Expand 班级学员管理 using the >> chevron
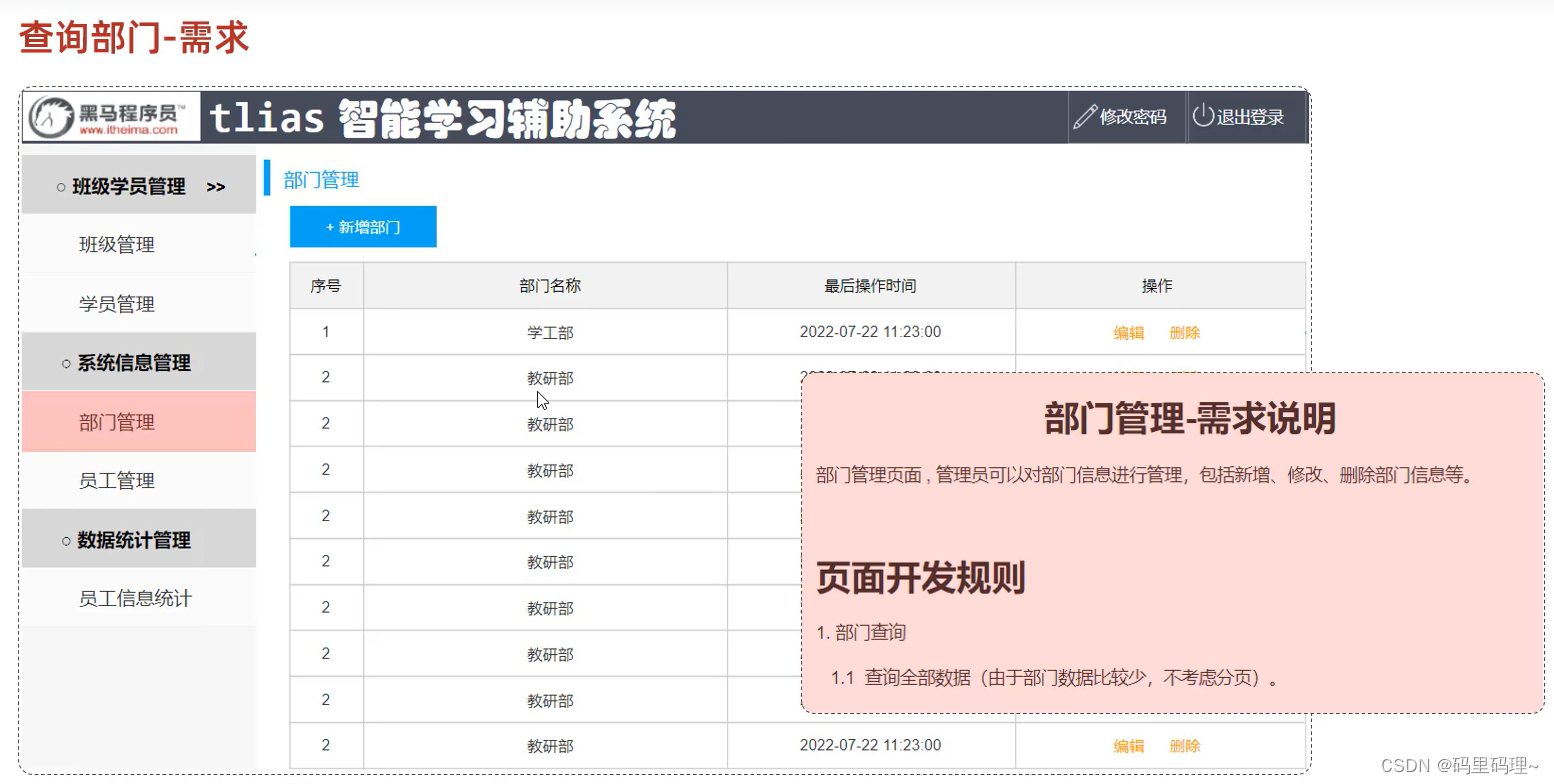This screenshot has width=1554, height=784. [x=216, y=185]
